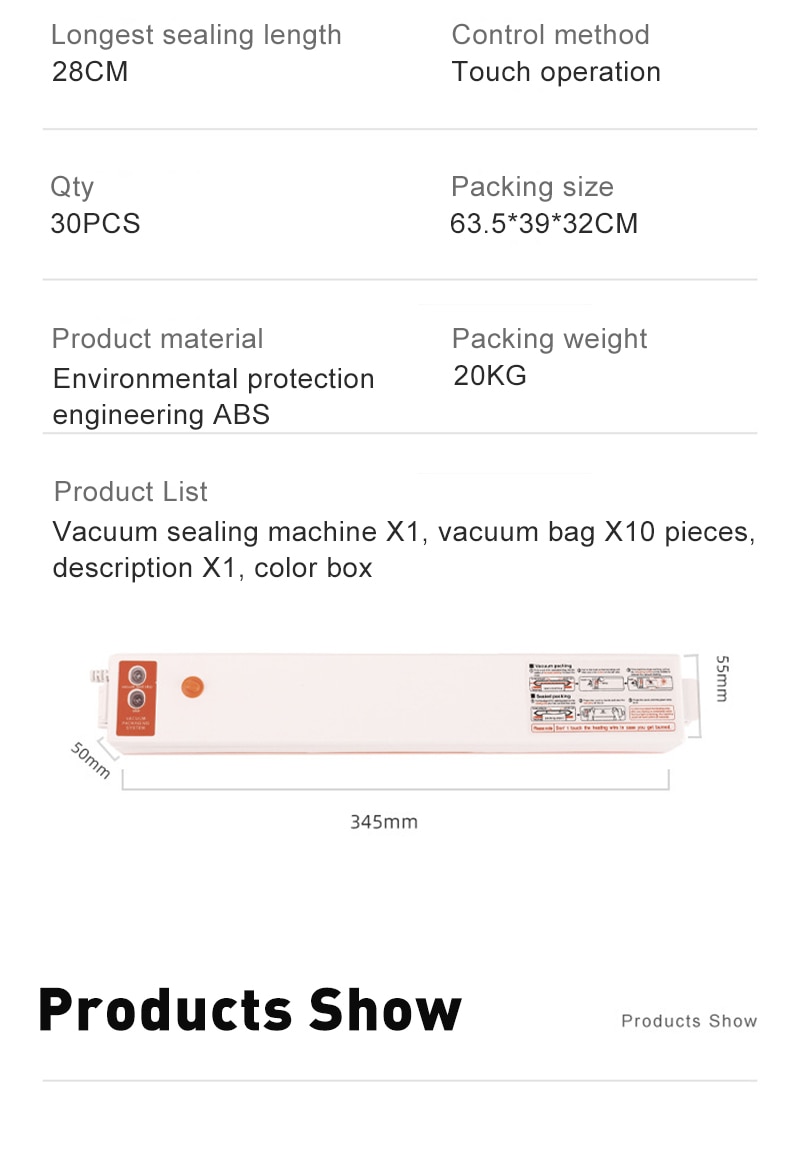Screen dimensions: 800x1165
Task: Select the 28CM sealing length value
Action: [90, 71]
